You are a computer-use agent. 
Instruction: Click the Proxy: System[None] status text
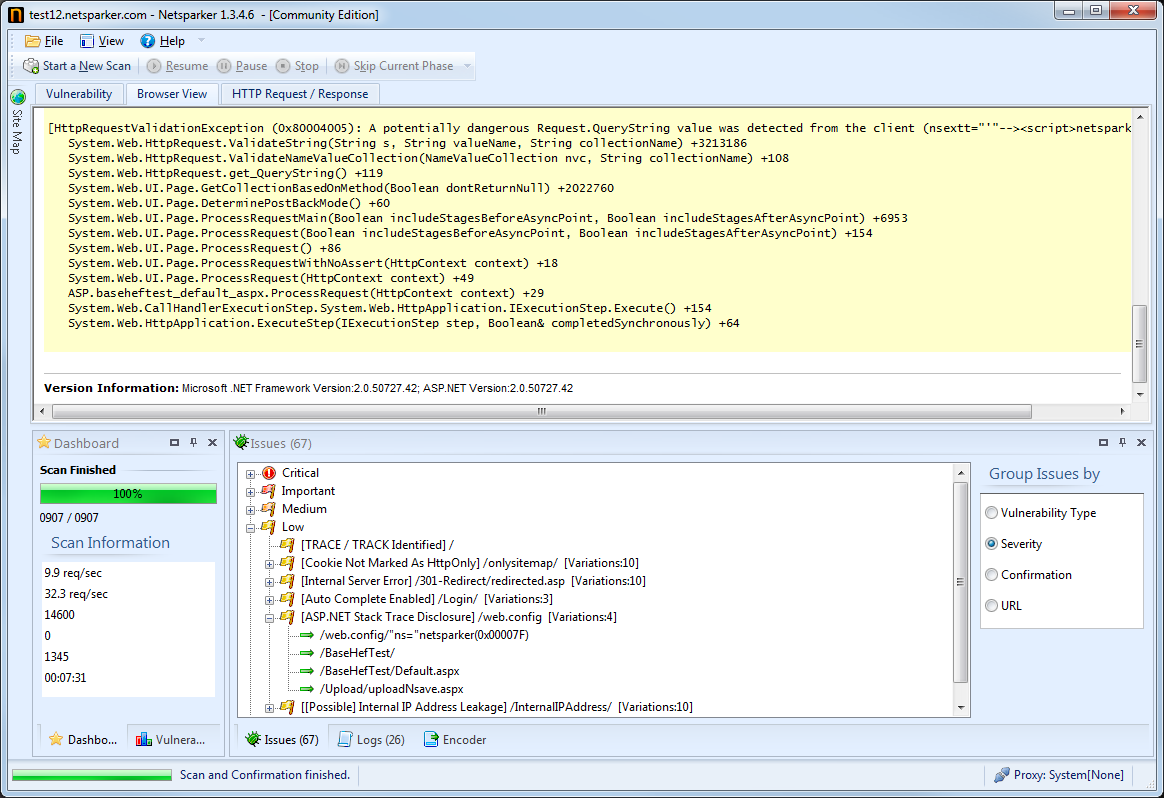[x=1068, y=775]
